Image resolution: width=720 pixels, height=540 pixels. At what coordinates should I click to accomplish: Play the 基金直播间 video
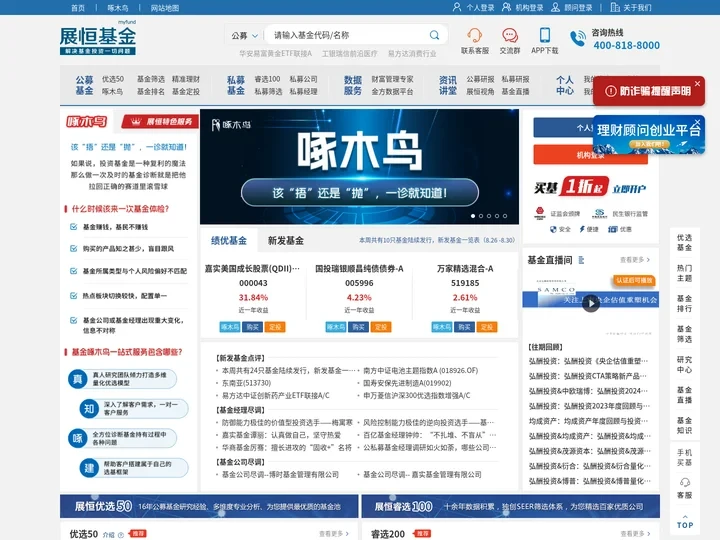point(591,304)
